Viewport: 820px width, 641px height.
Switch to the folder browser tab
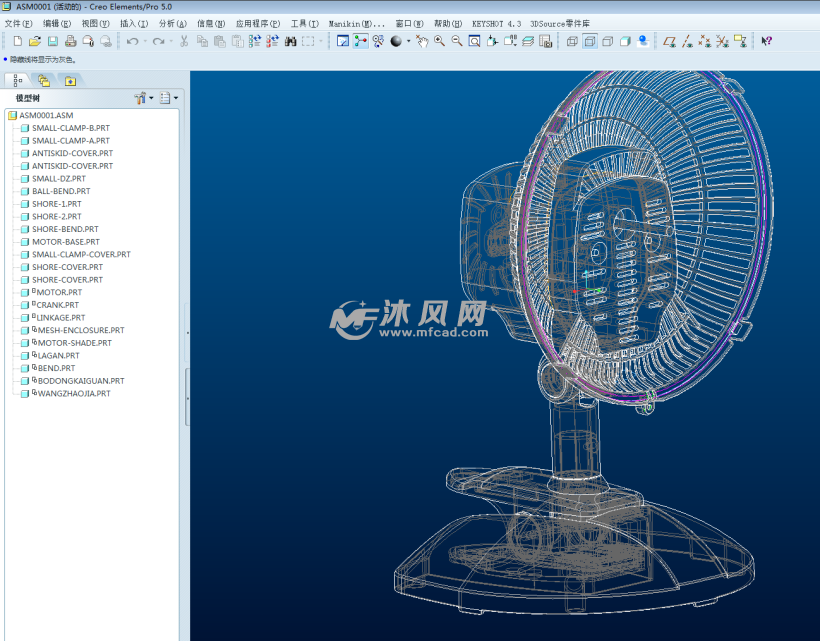pyautogui.click(x=44, y=80)
